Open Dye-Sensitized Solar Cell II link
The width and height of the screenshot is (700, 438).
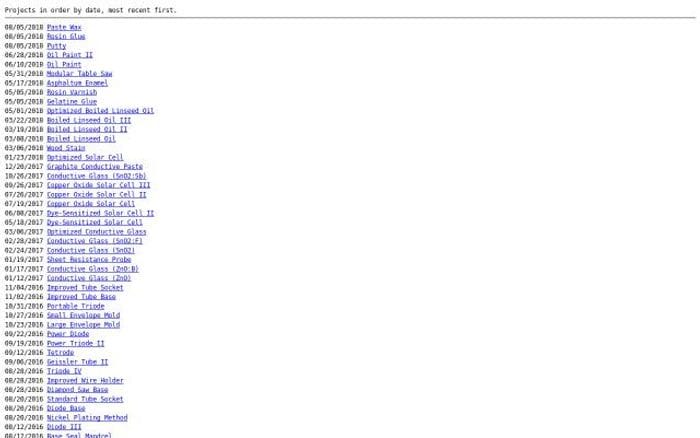click(x=100, y=213)
